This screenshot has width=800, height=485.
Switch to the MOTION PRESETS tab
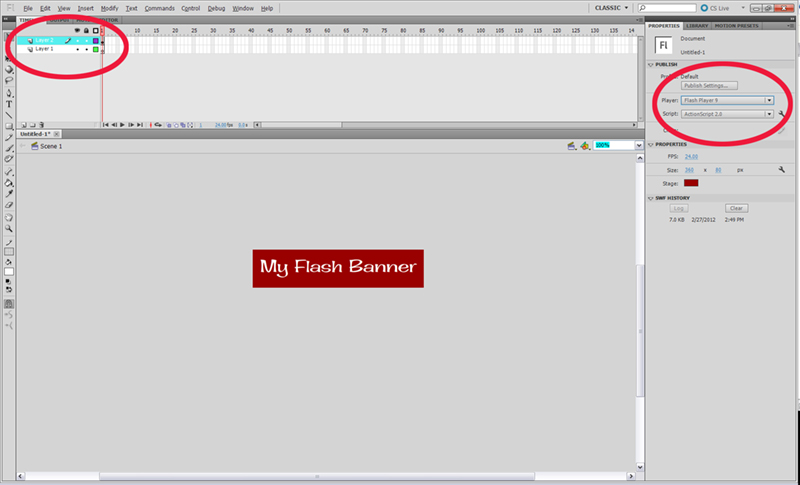tap(737, 26)
